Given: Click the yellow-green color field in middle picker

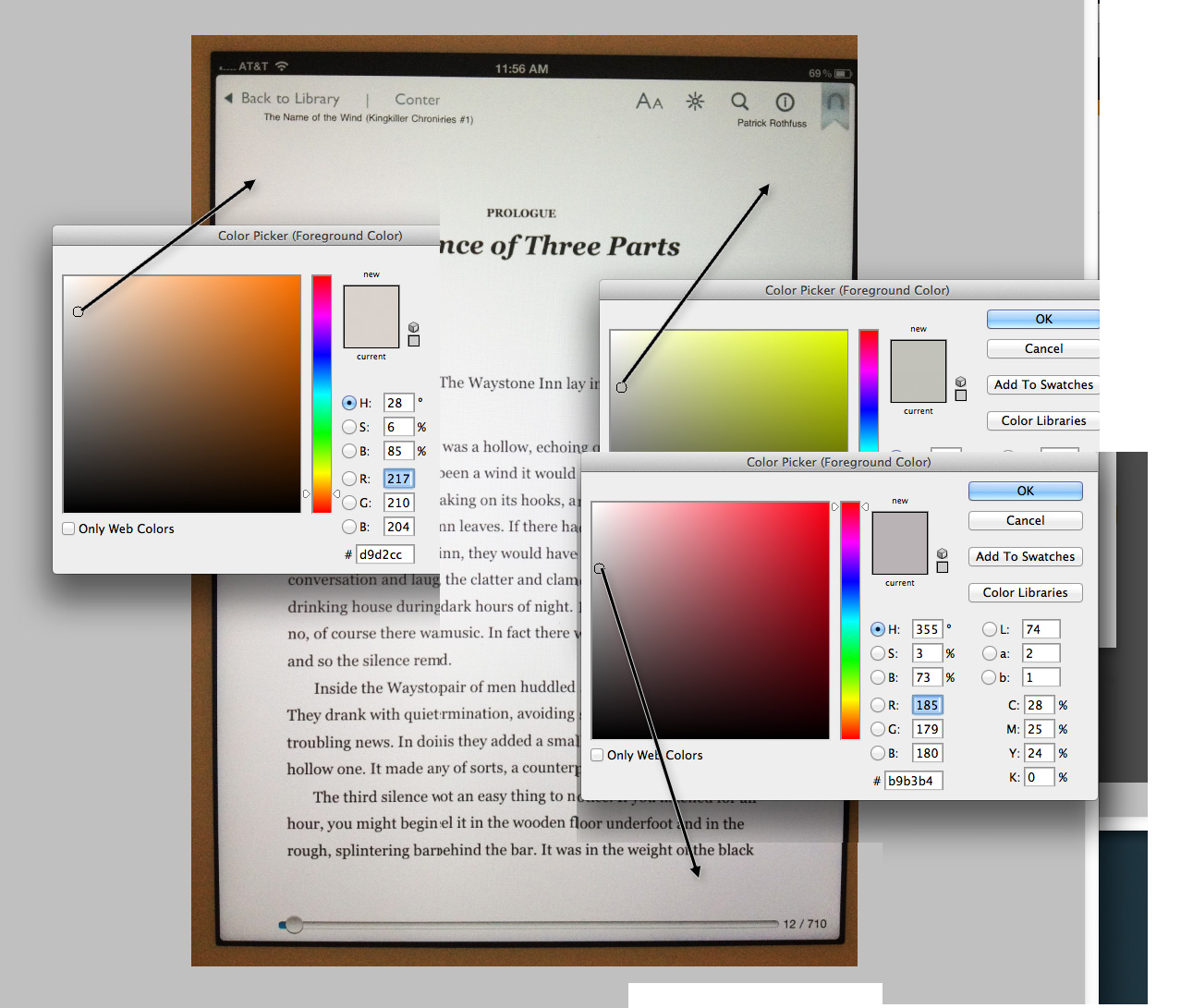Looking at the screenshot, I should click(x=729, y=391).
